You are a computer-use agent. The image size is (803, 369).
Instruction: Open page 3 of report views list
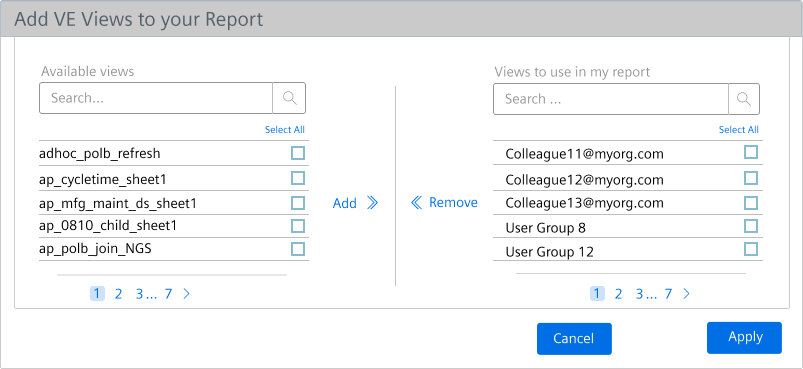point(639,294)
